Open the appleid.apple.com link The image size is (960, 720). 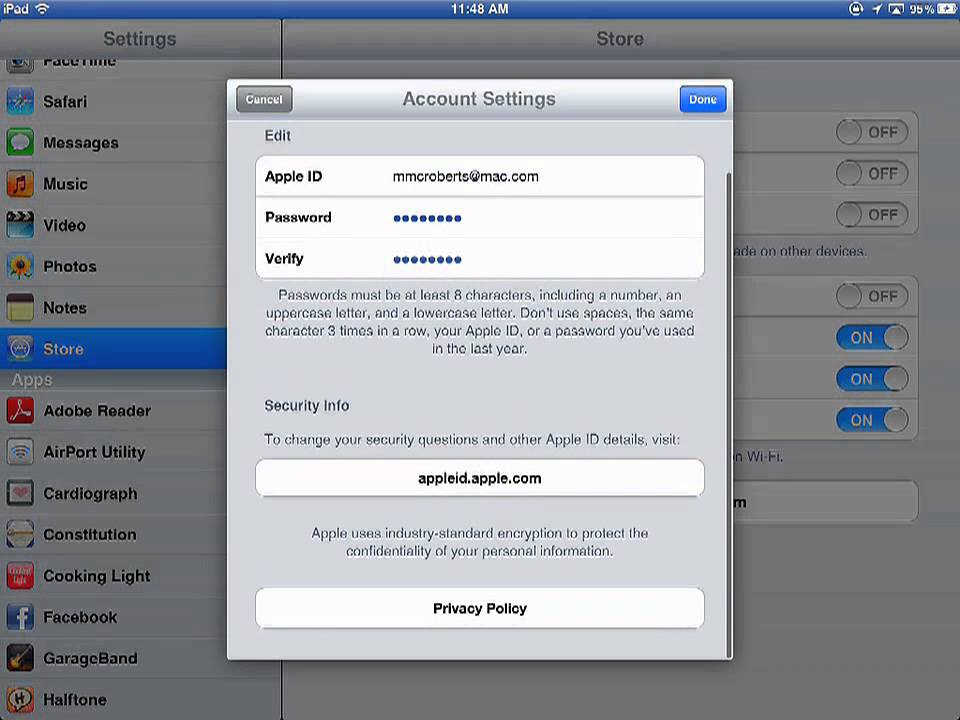coord(479,478)
